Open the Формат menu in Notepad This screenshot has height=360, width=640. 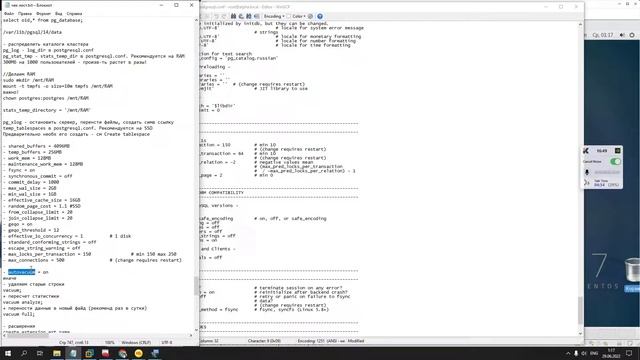click(43, 13)
